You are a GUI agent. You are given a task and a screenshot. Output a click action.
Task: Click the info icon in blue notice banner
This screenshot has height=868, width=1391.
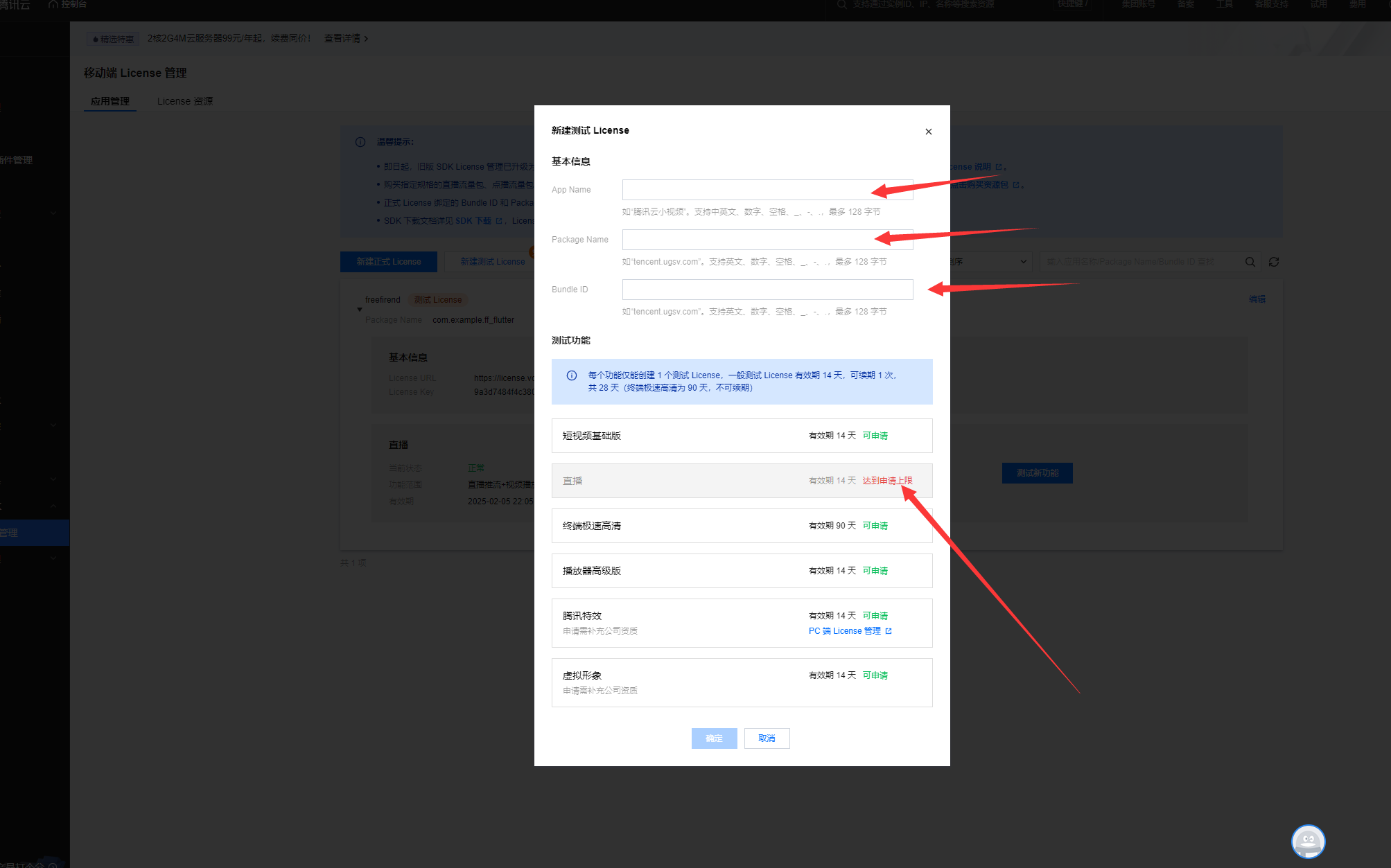click(572, 375)
